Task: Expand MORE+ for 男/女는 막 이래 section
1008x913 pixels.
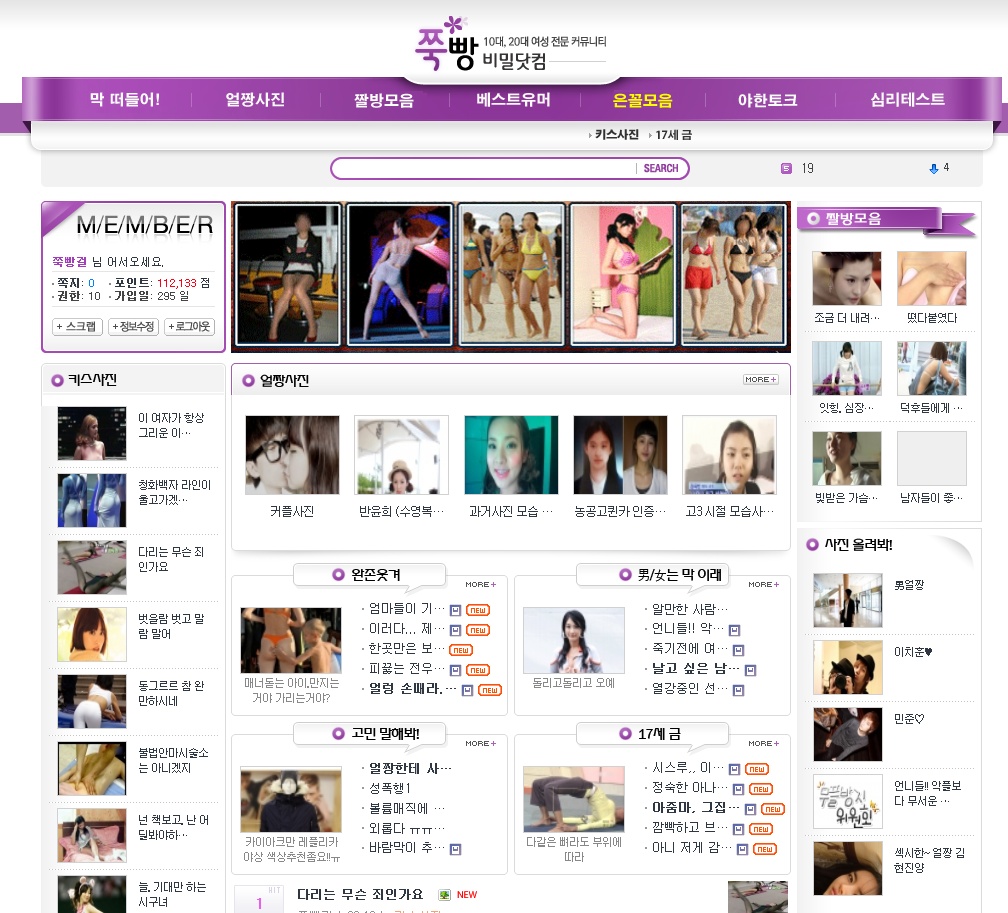Action: 763,584
